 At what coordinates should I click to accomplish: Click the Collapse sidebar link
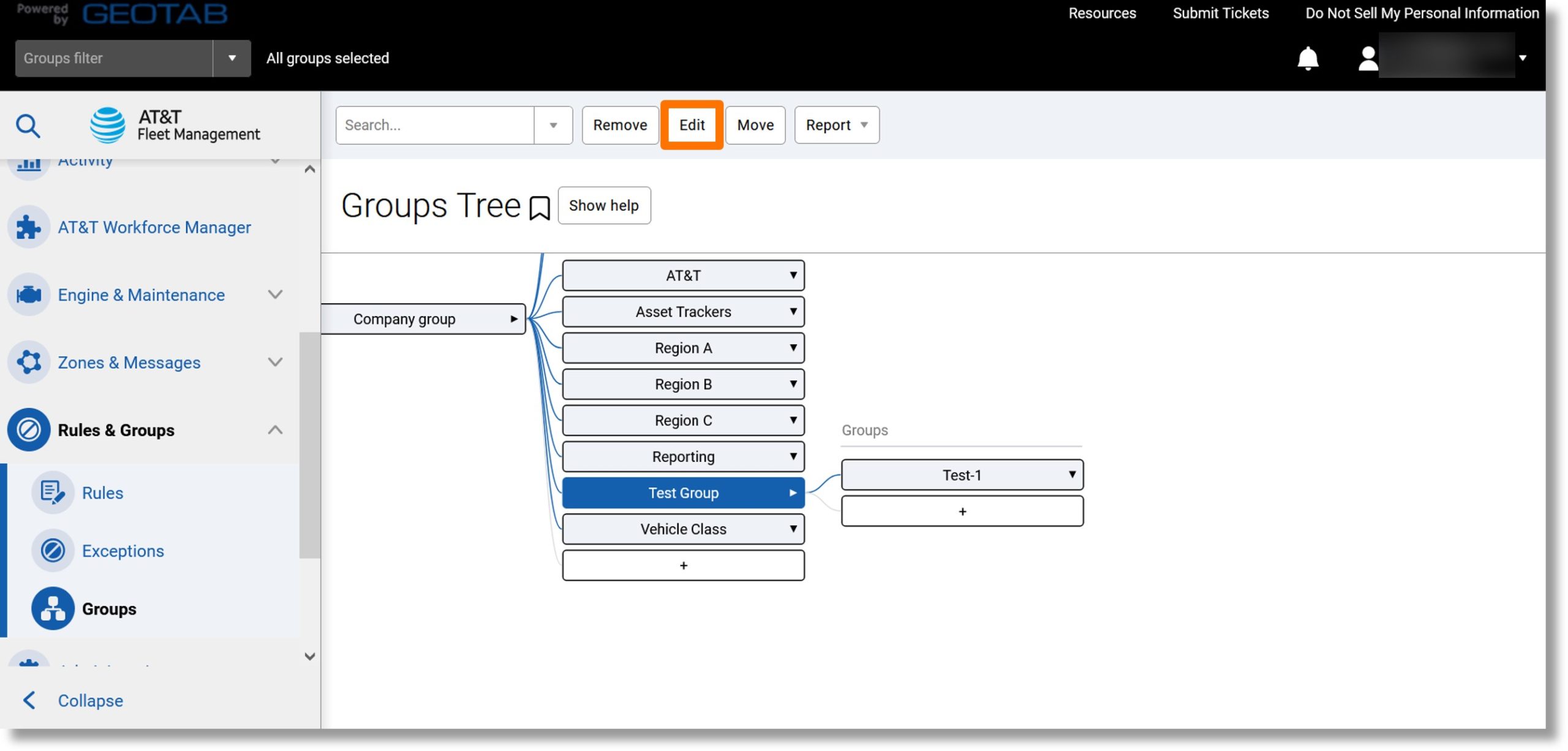pyautogui.click(x=91, y=700)
